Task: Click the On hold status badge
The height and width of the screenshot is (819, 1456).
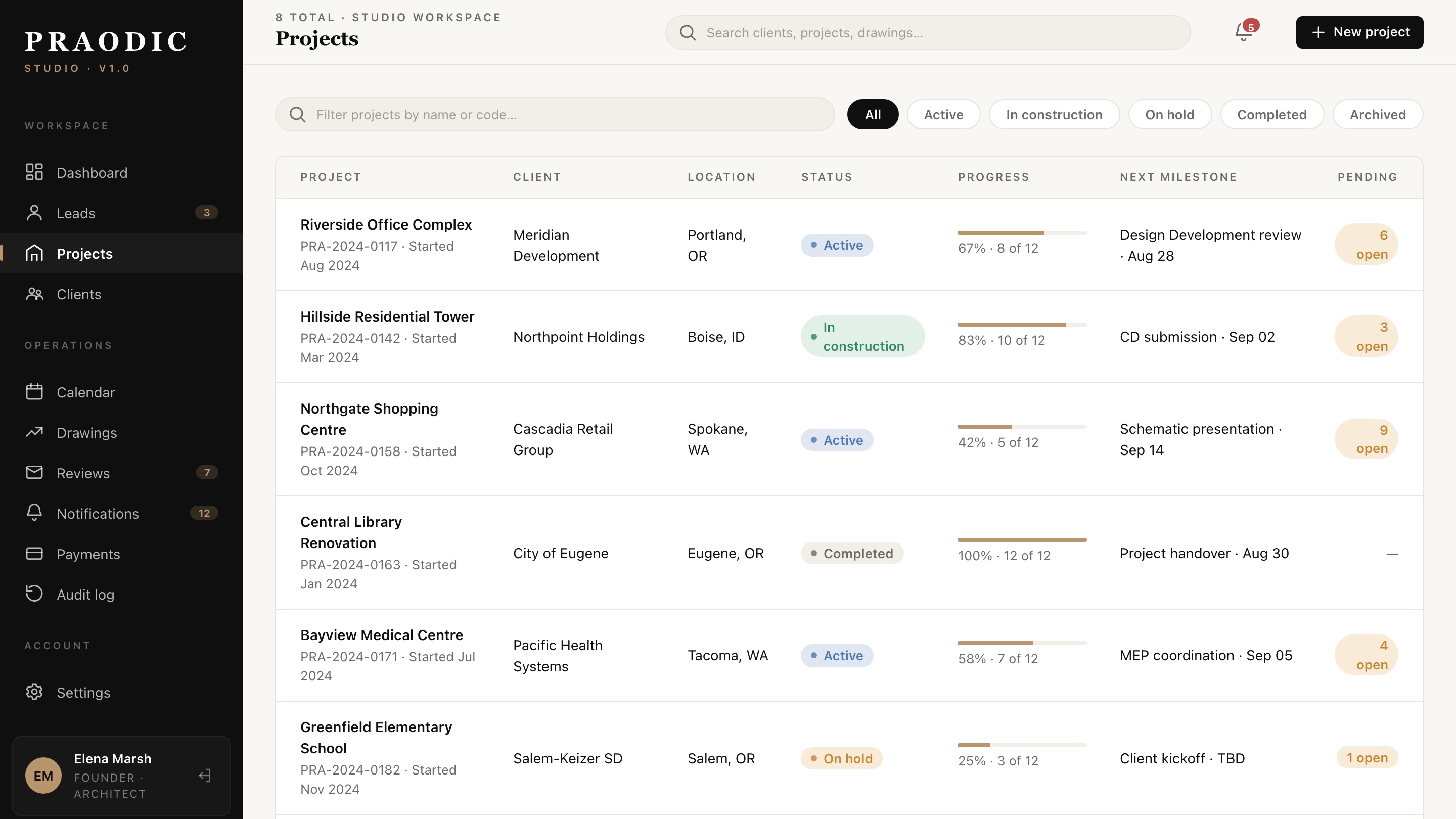Action: coord(842,758)
